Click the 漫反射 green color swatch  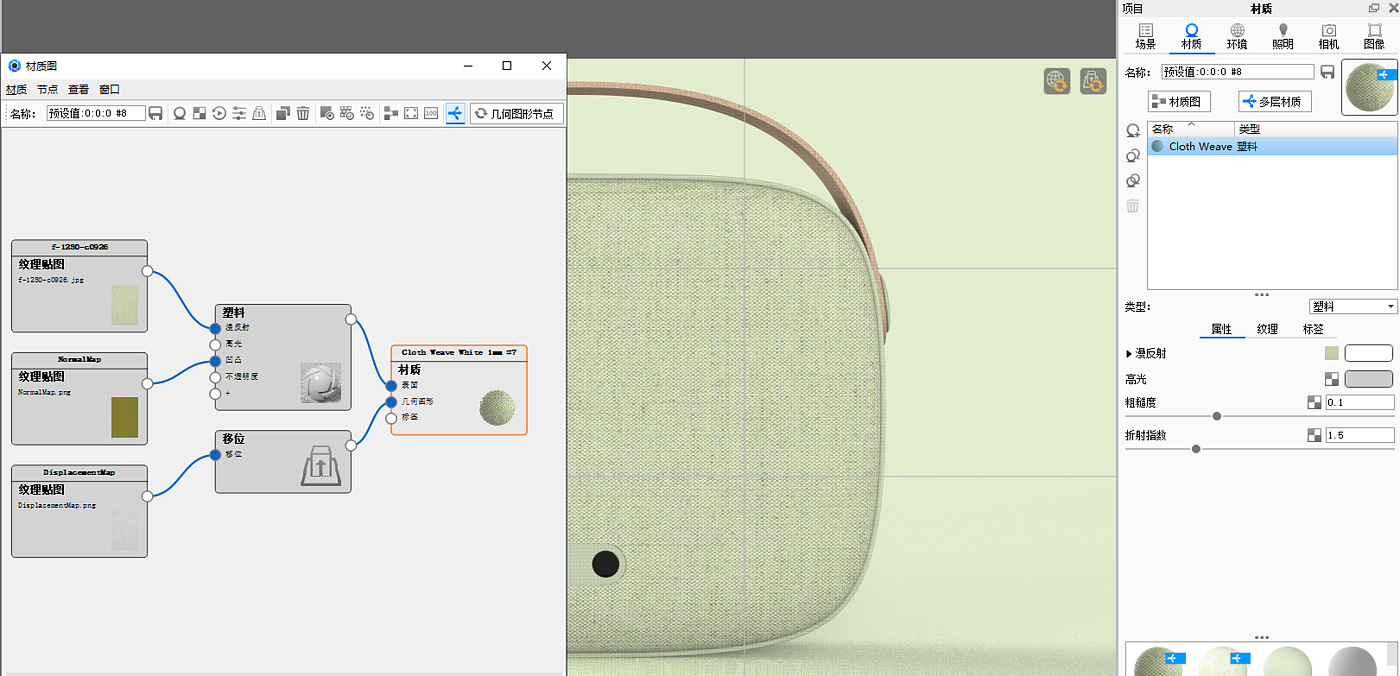coord(1330,353)
